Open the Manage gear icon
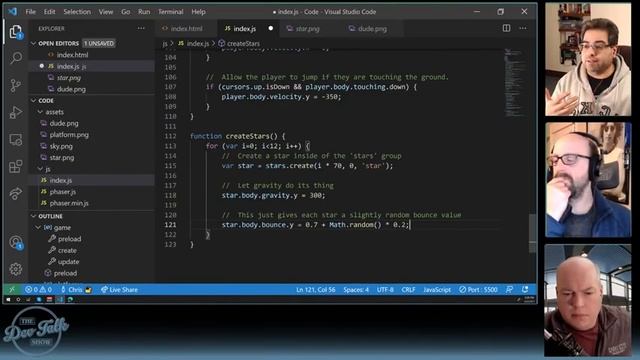The width and height of the screenshot is (640, 360). click(x=16, y=269)
